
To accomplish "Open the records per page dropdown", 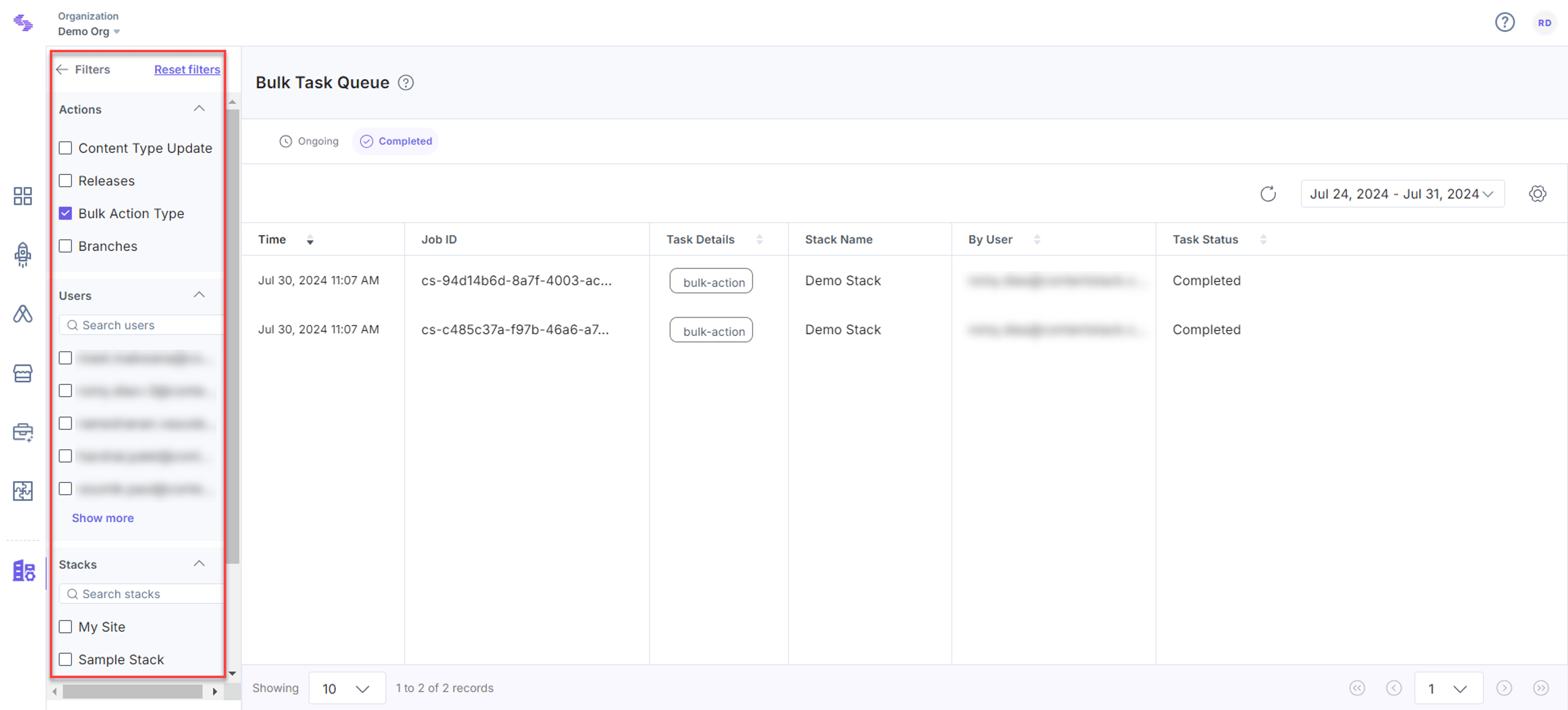I will click(347, 689).
